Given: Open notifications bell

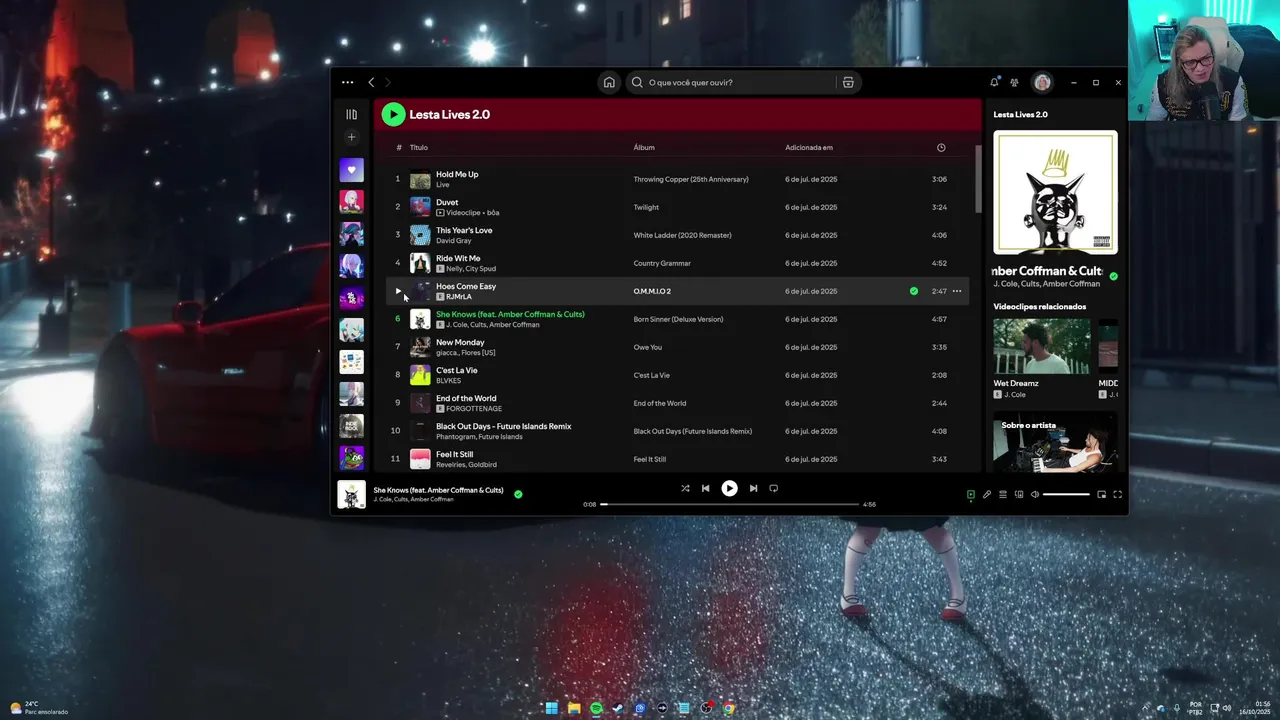Looking at the screenshot, I should click(994, 82).
